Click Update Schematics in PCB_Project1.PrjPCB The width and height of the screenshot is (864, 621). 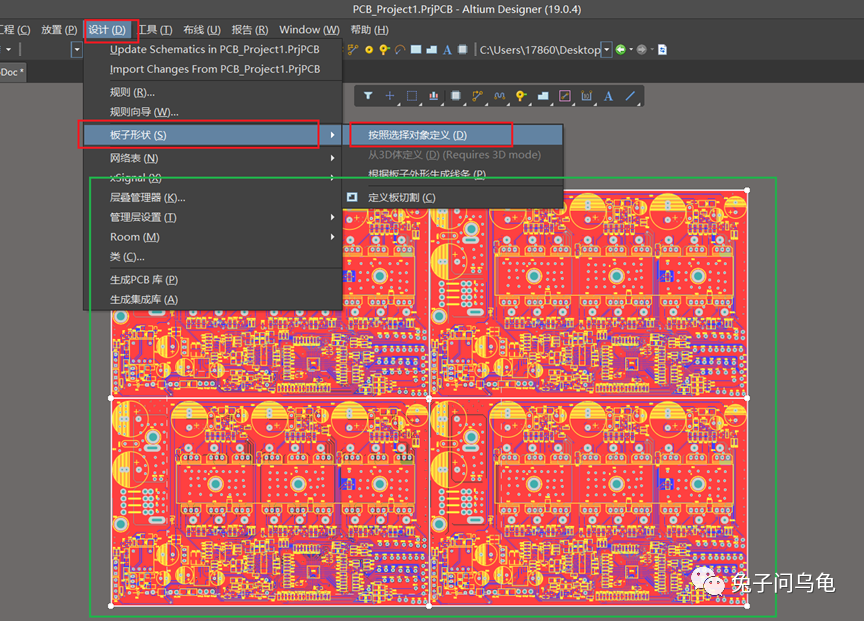click(215, 49)
